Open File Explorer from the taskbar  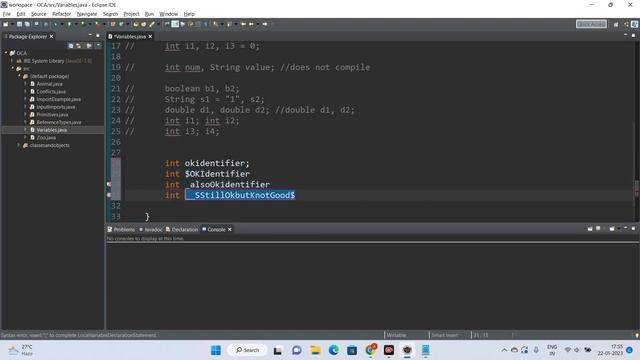point(315,350)
